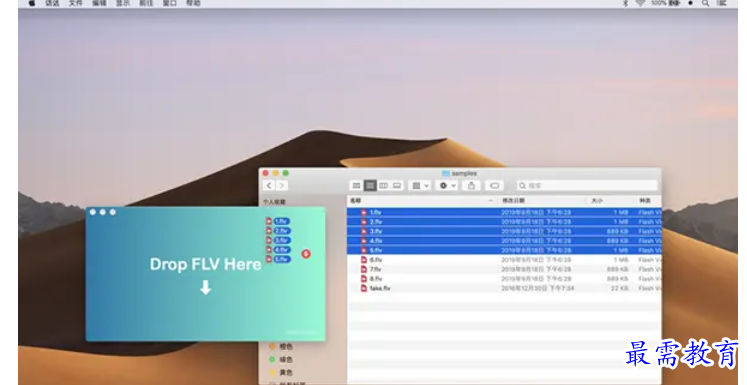Image resolution: width=747 pixels, height=385 pixels.
Task: Open the 帮助 menu
Action: tap(193, 3)
